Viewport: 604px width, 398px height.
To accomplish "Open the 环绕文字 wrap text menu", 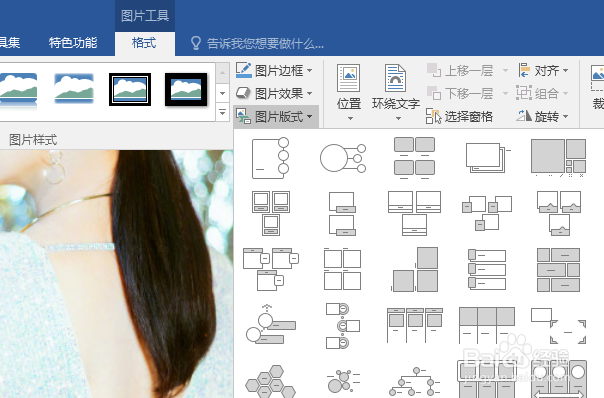I will 396,92.
